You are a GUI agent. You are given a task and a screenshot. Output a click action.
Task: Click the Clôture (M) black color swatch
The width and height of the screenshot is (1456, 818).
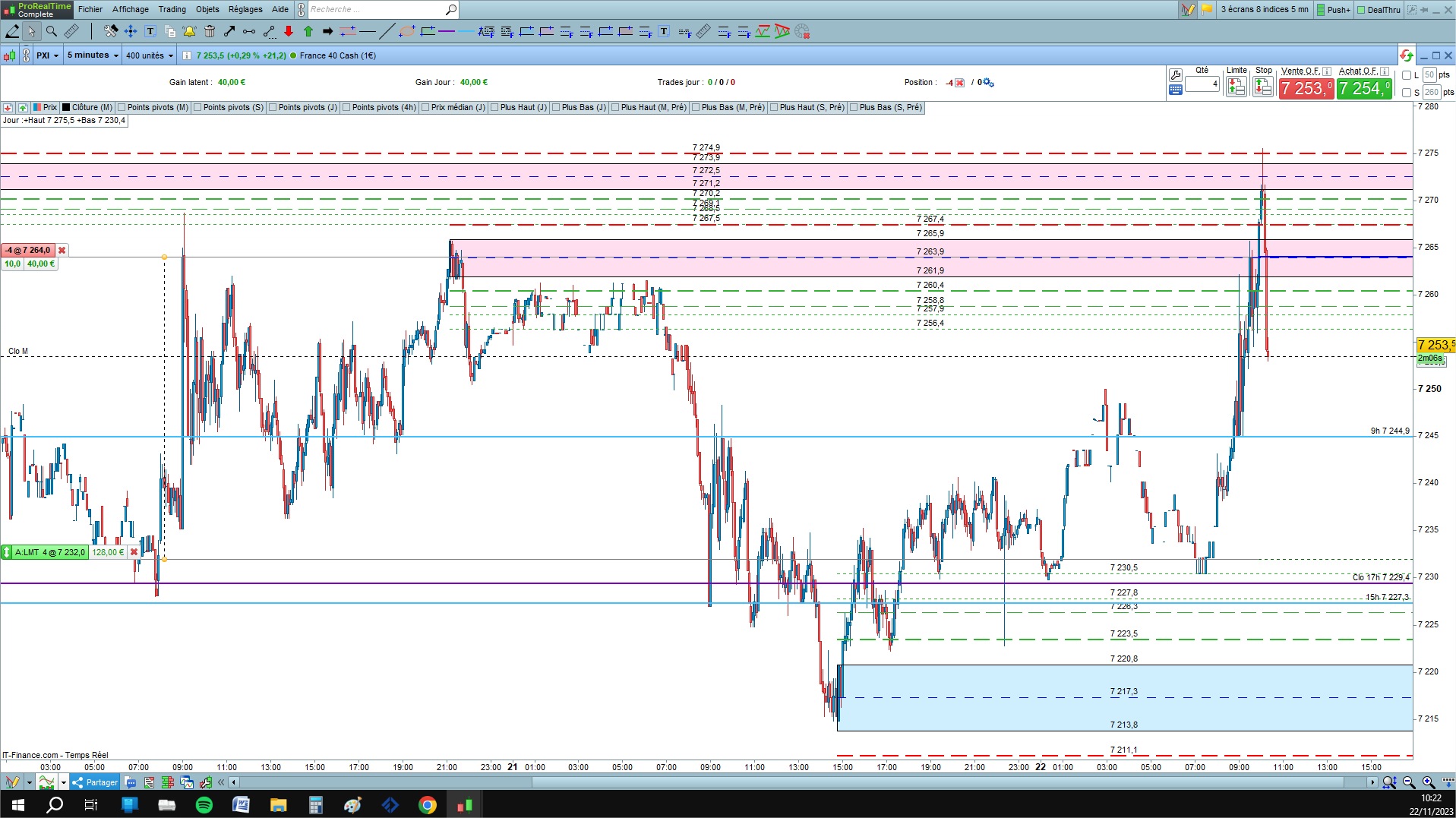pos(66,108)
